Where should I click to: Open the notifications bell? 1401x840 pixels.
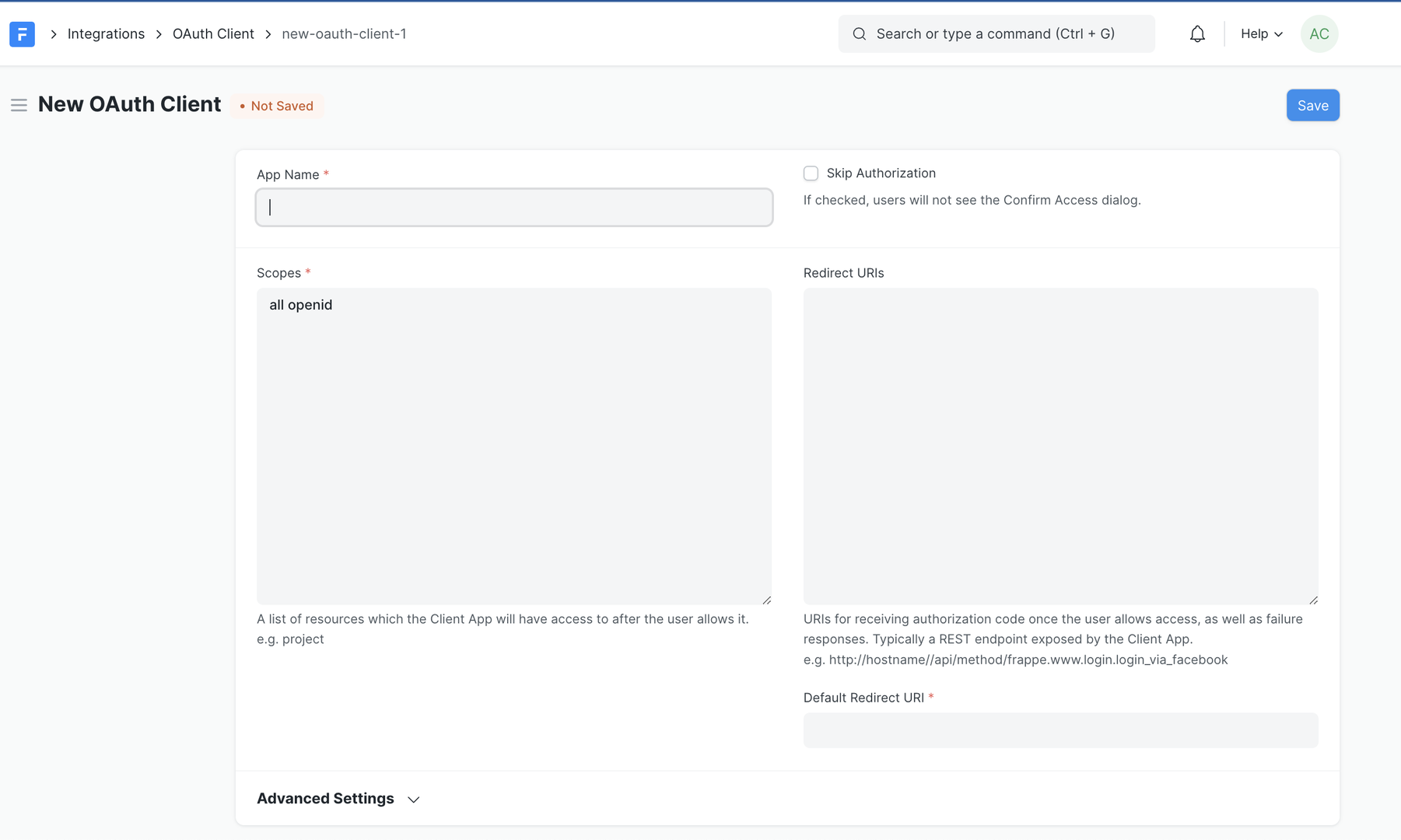[x=1197, y=33]
